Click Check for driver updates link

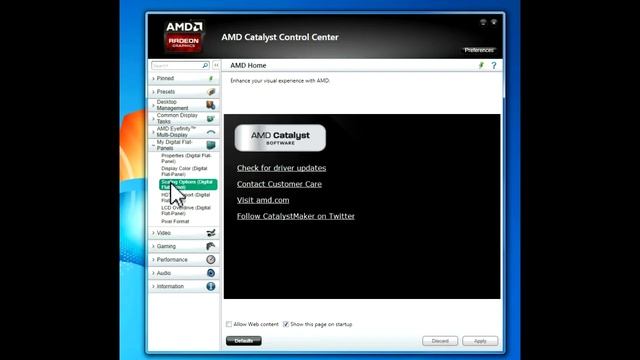pyautogui.click(x=281, y=168)
